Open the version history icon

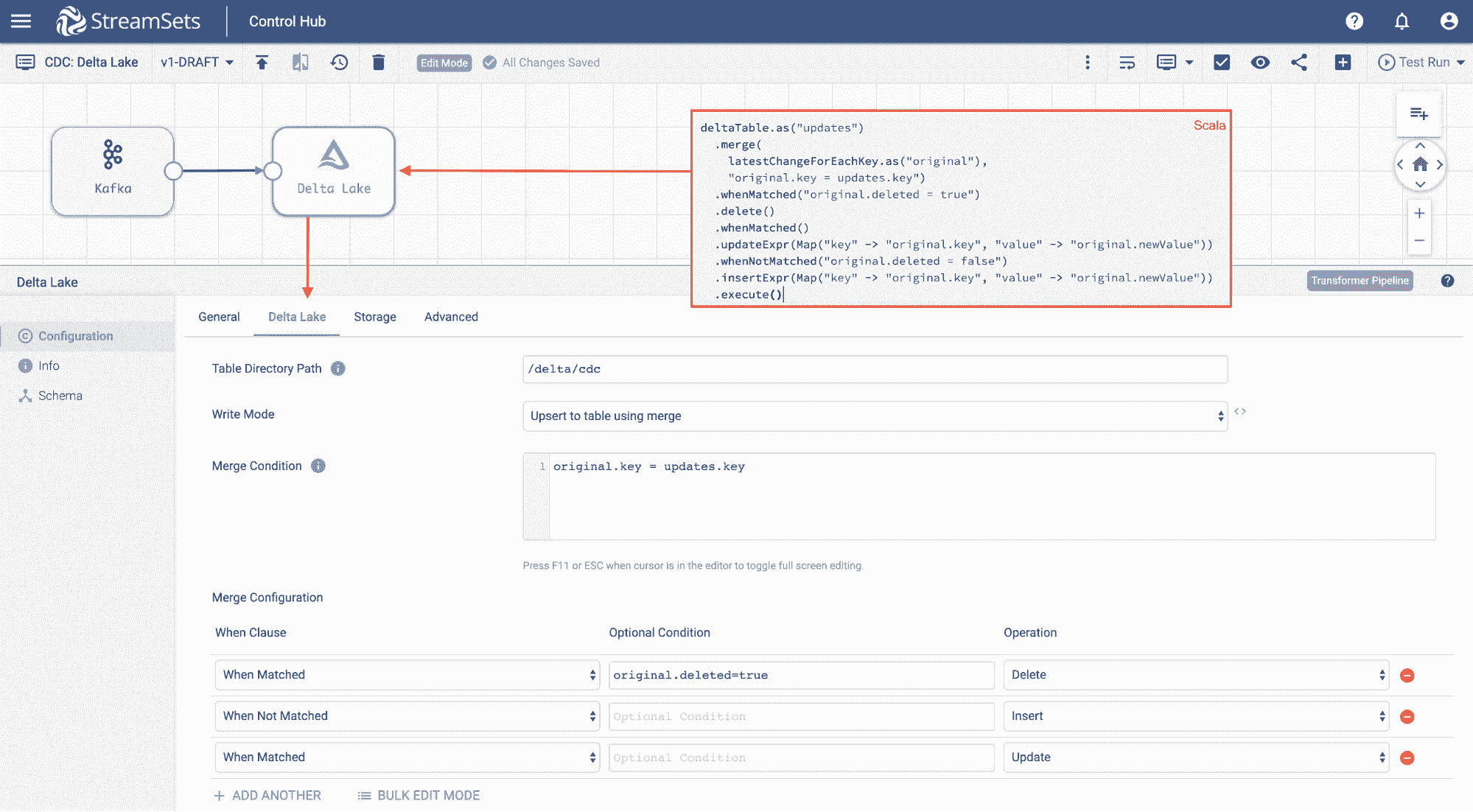(x=339, y=63)
